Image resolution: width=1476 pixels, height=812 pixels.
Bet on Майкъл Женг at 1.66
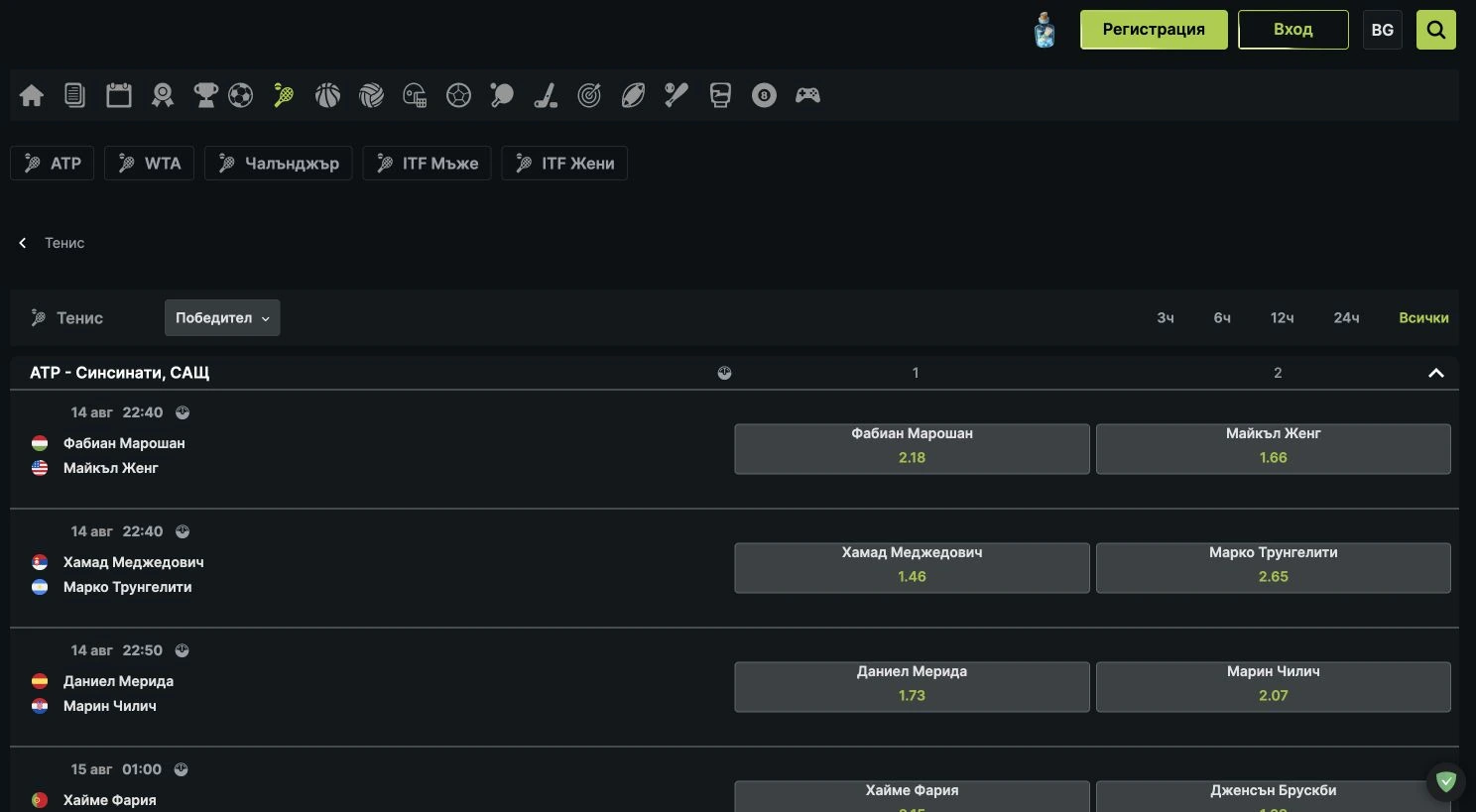1274,449
